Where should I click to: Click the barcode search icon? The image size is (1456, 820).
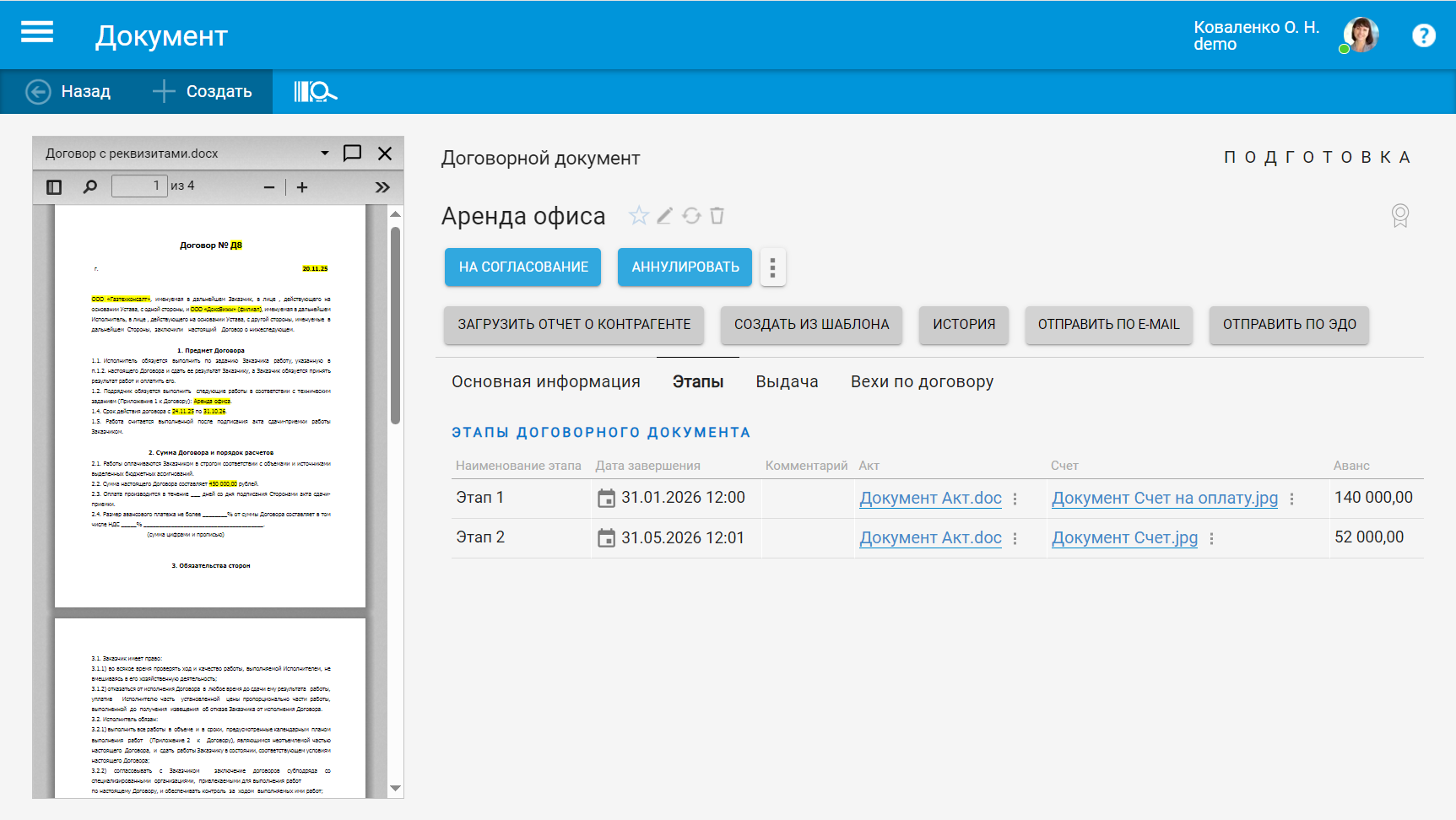[315, 92]
